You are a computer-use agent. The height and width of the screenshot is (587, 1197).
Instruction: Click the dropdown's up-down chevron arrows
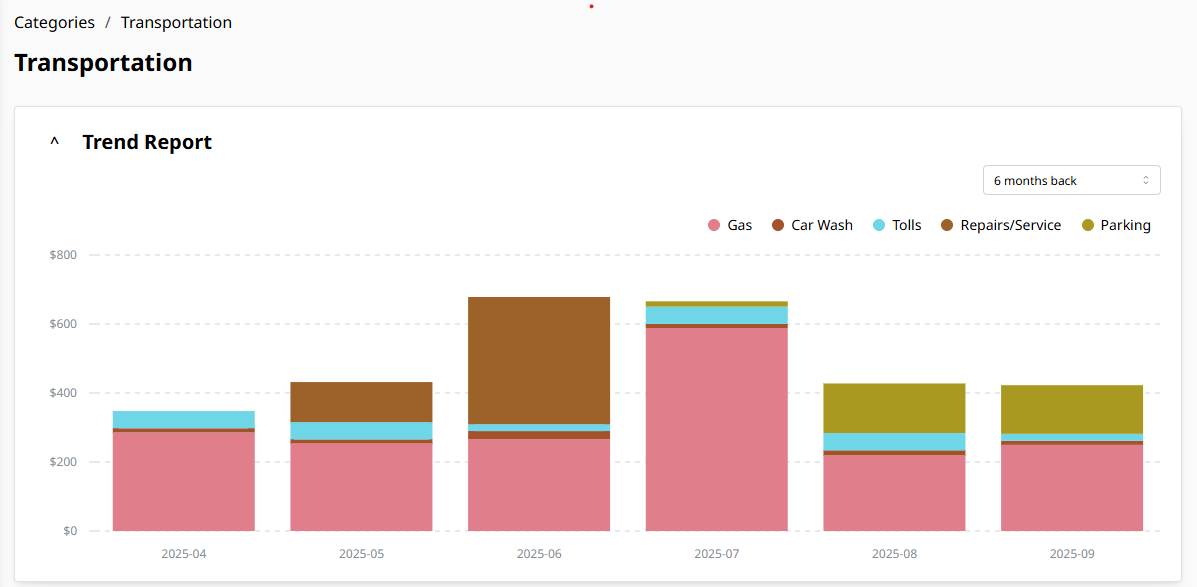coord(1145,180)
